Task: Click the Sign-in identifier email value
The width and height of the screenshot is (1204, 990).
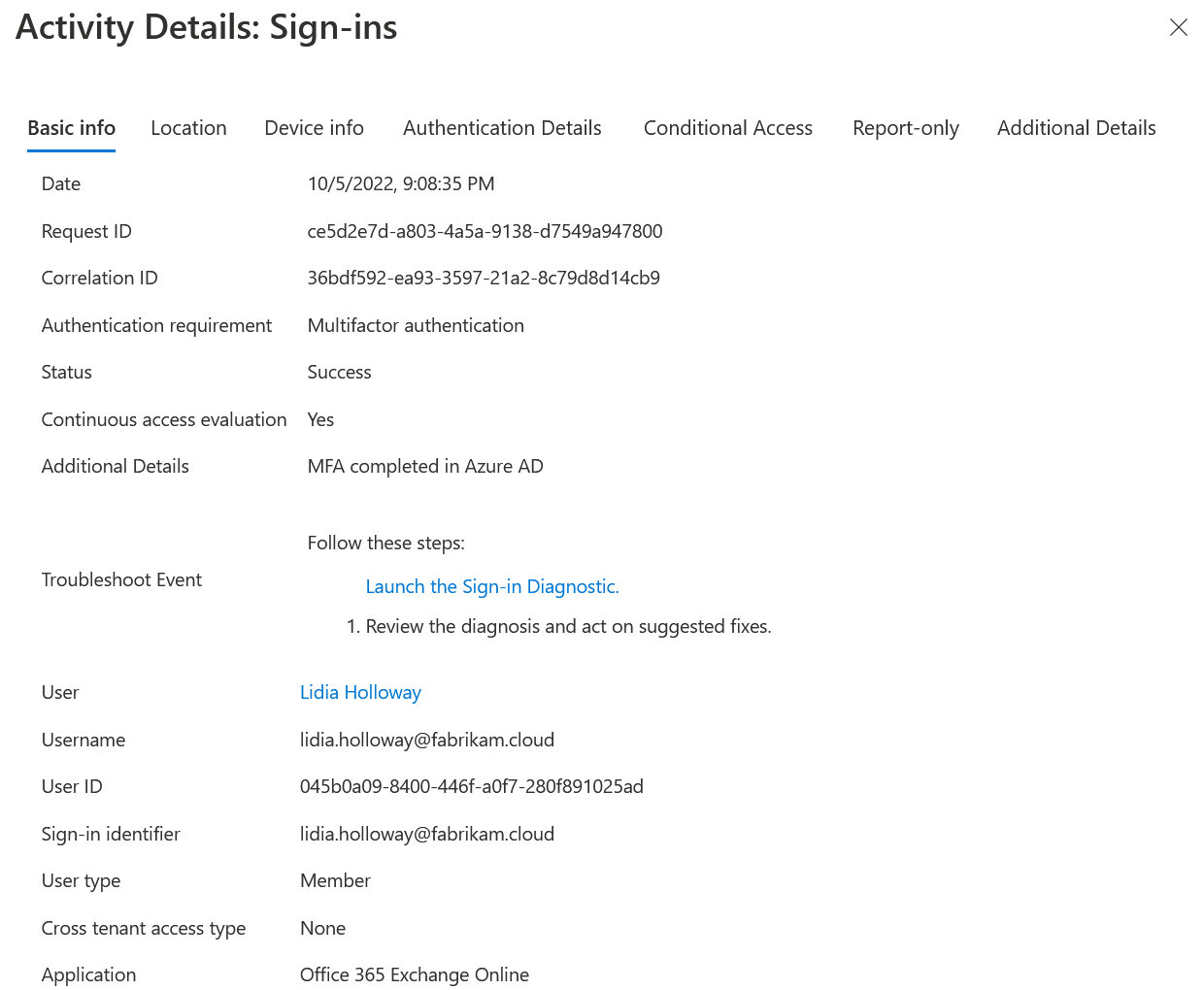Action: pos(426,834)
